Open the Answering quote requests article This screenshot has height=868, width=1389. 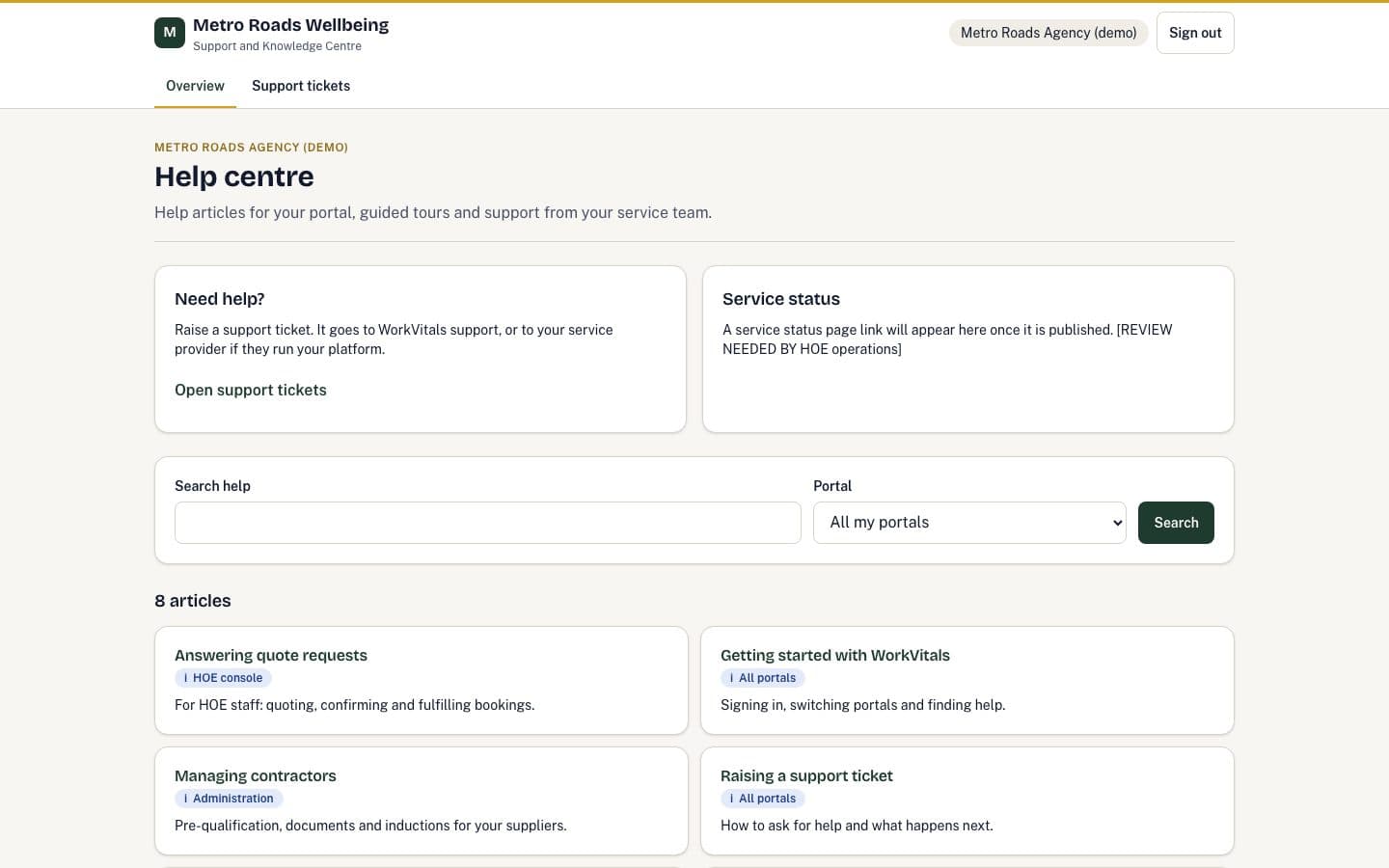271,656
